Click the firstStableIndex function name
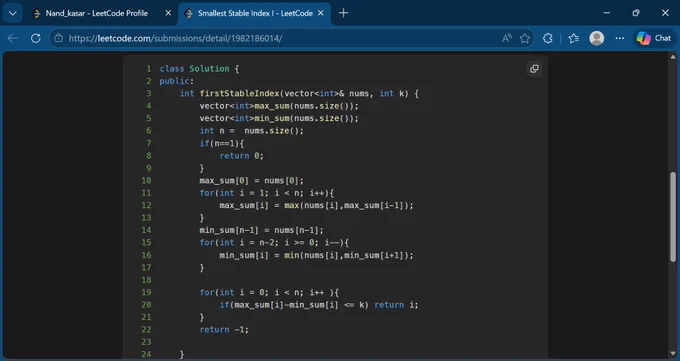The width and height of the screenshot is (680, 361). tap(239, 93)
